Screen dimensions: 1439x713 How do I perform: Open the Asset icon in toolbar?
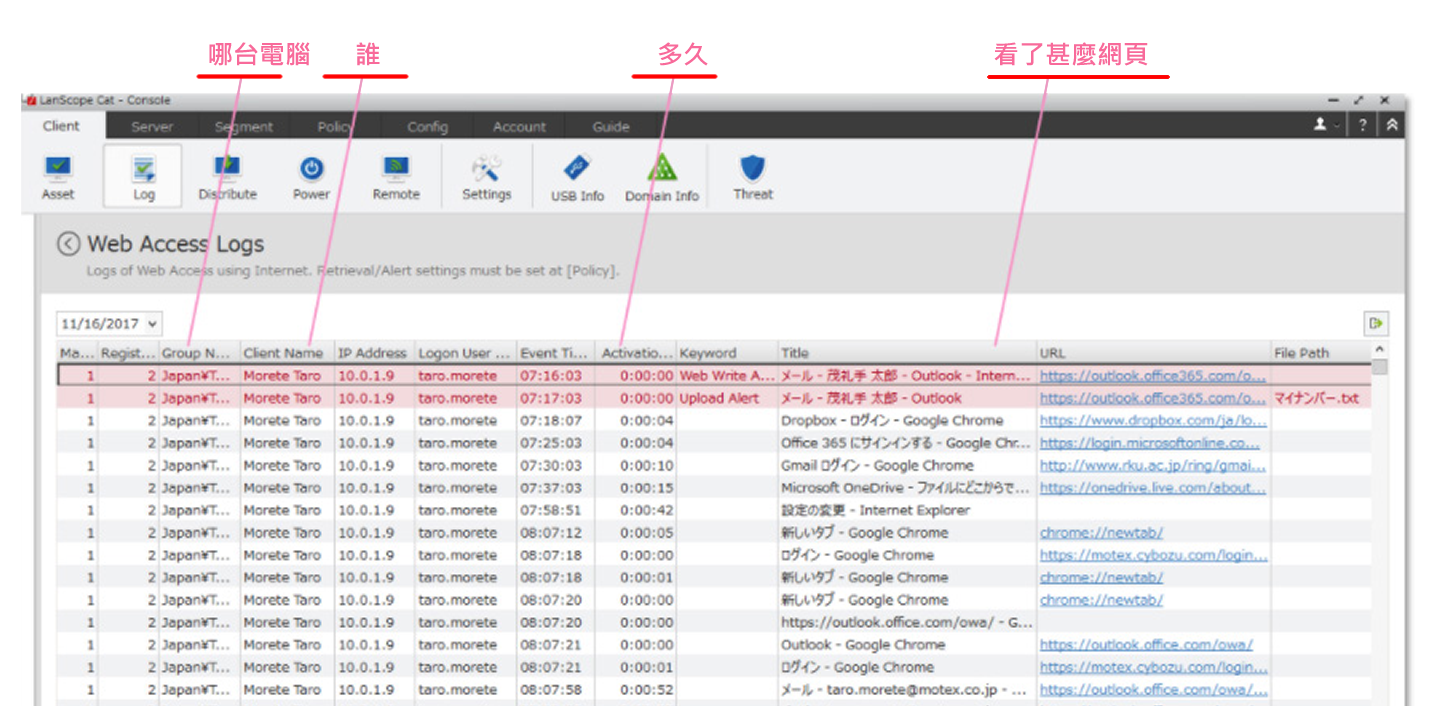(x=58, y=177)
